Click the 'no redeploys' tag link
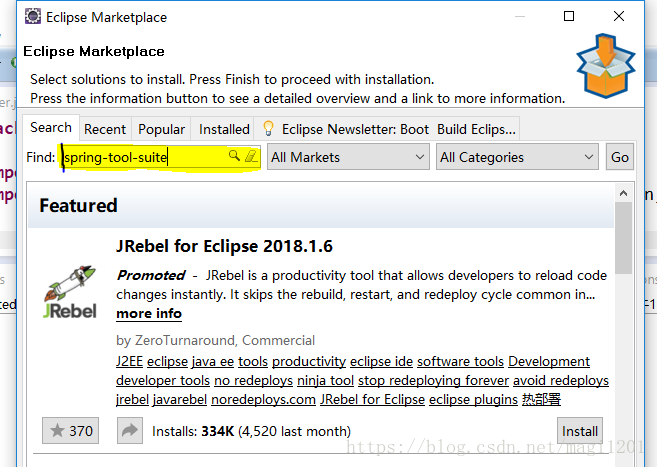The image size is (657, 467). tap(253, 380)
